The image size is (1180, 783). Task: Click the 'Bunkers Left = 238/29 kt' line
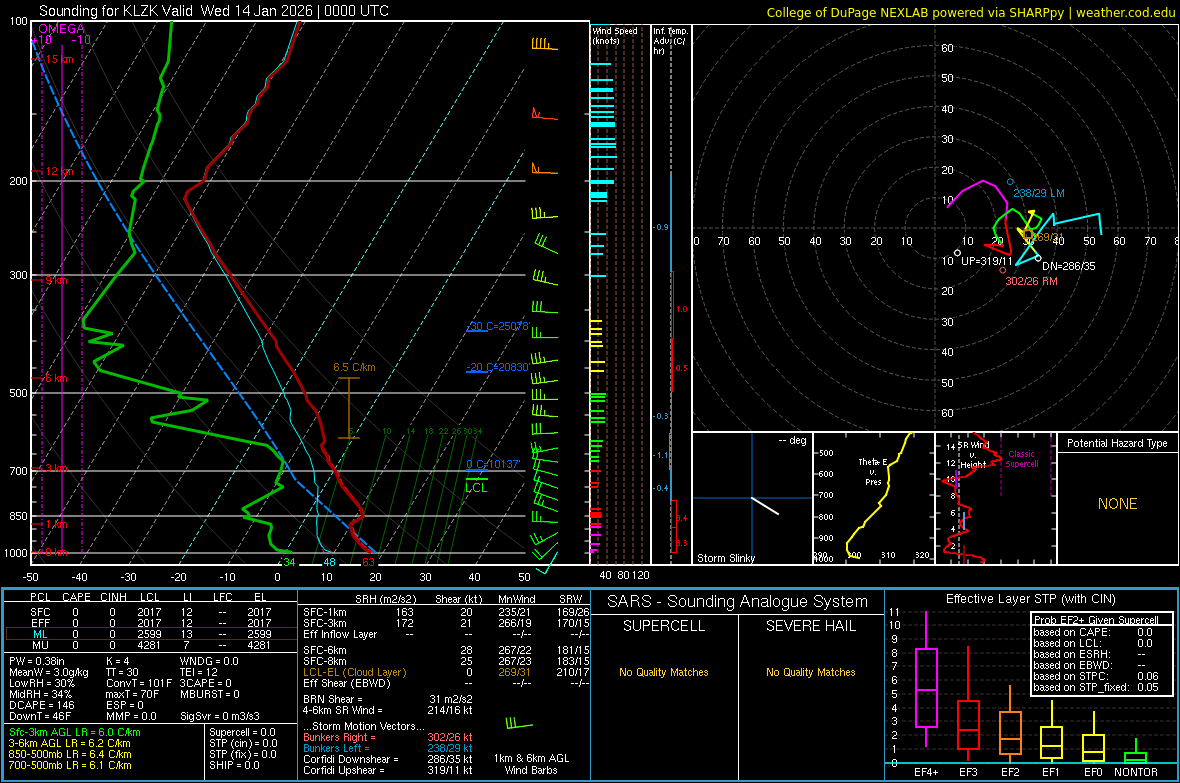click(x=388, y=748)
